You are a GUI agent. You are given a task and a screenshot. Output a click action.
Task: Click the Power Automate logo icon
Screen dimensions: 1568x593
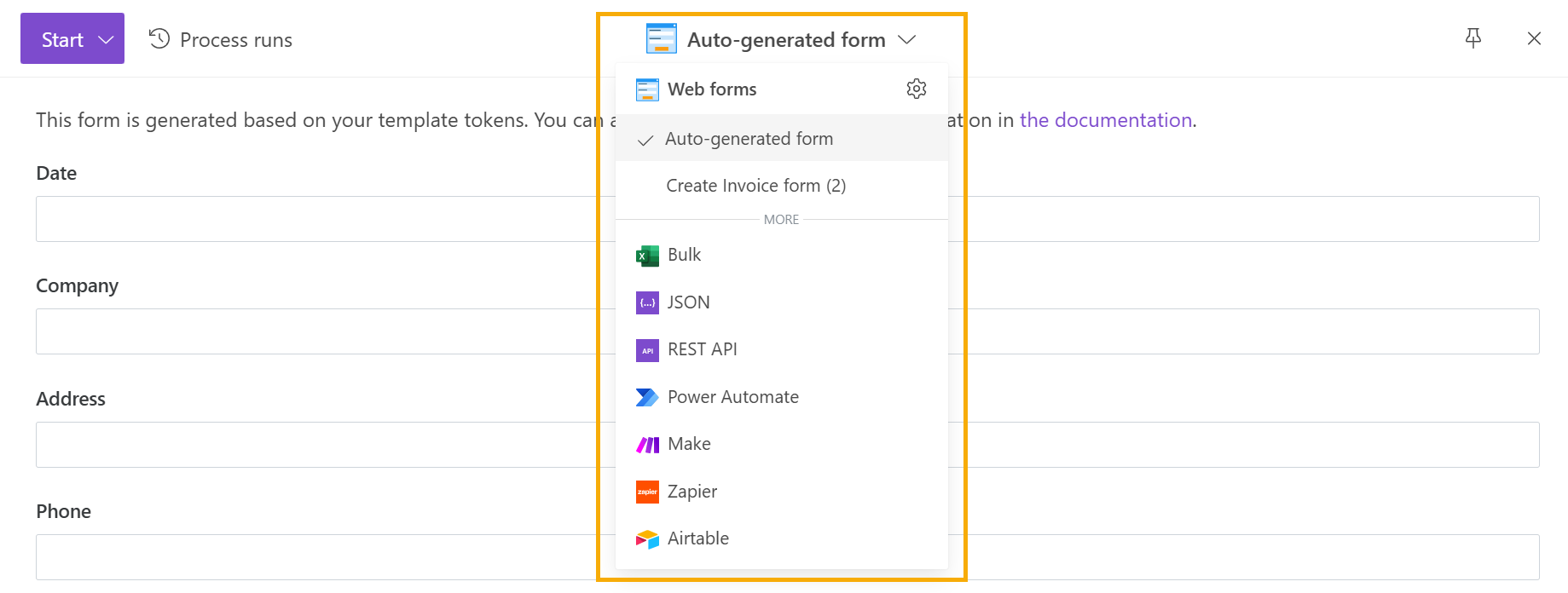coord(647,398)
